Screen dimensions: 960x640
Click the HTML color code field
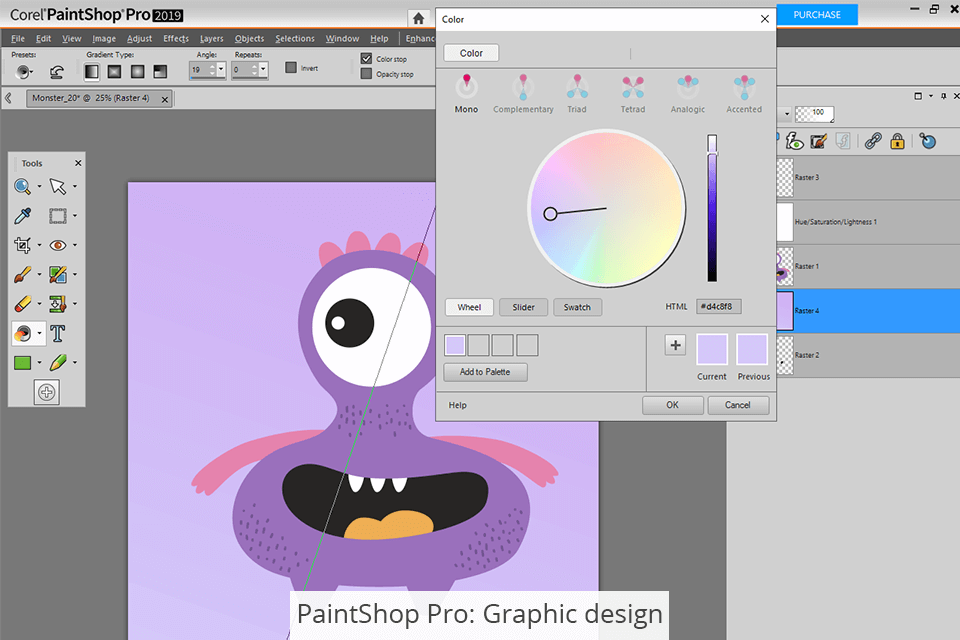(718, 306)
